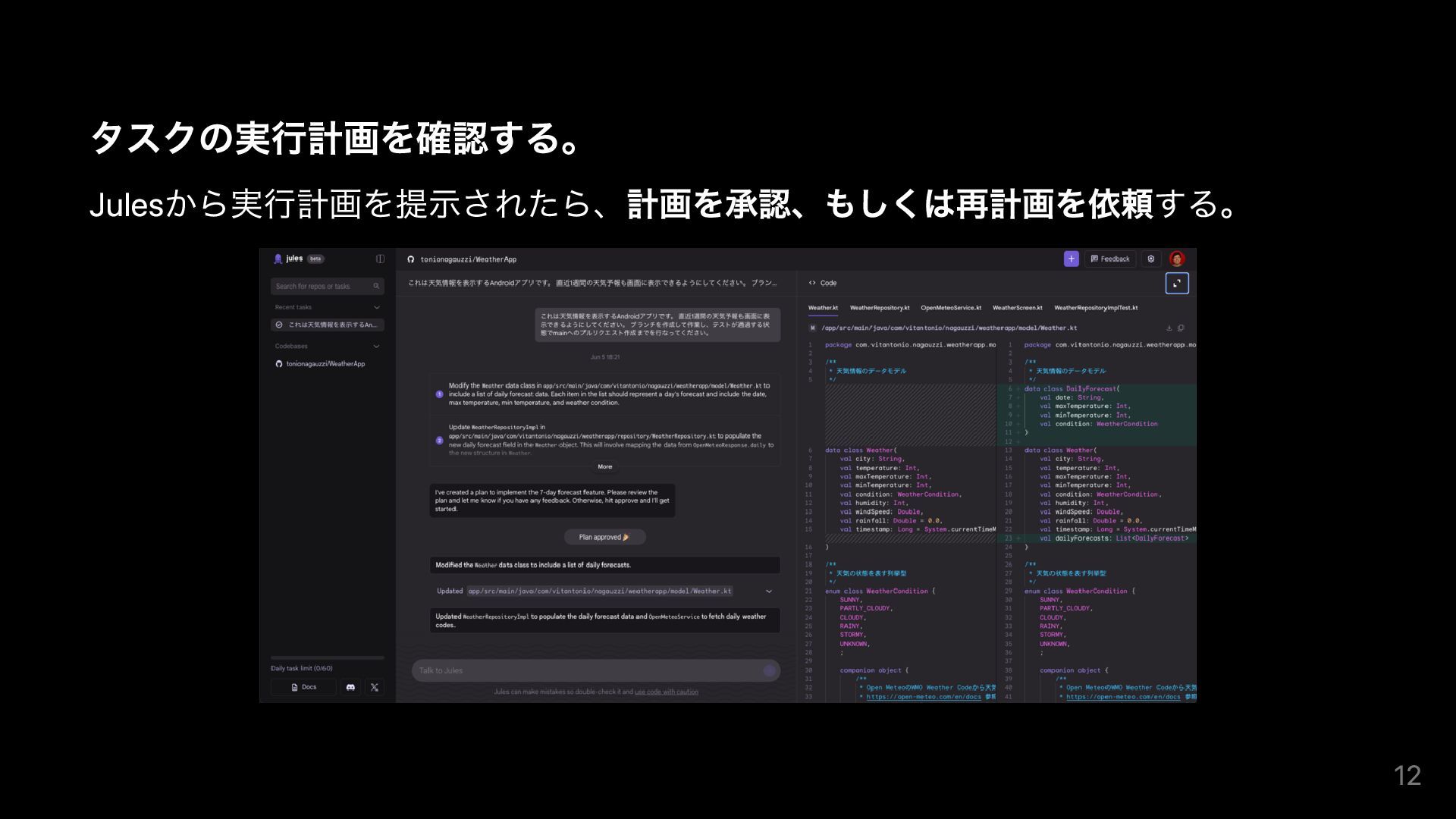Screen dimensions: 1456x819
Task: Click the file path /app/src/main/.../Weather.kt
Action: pos(949,328)
